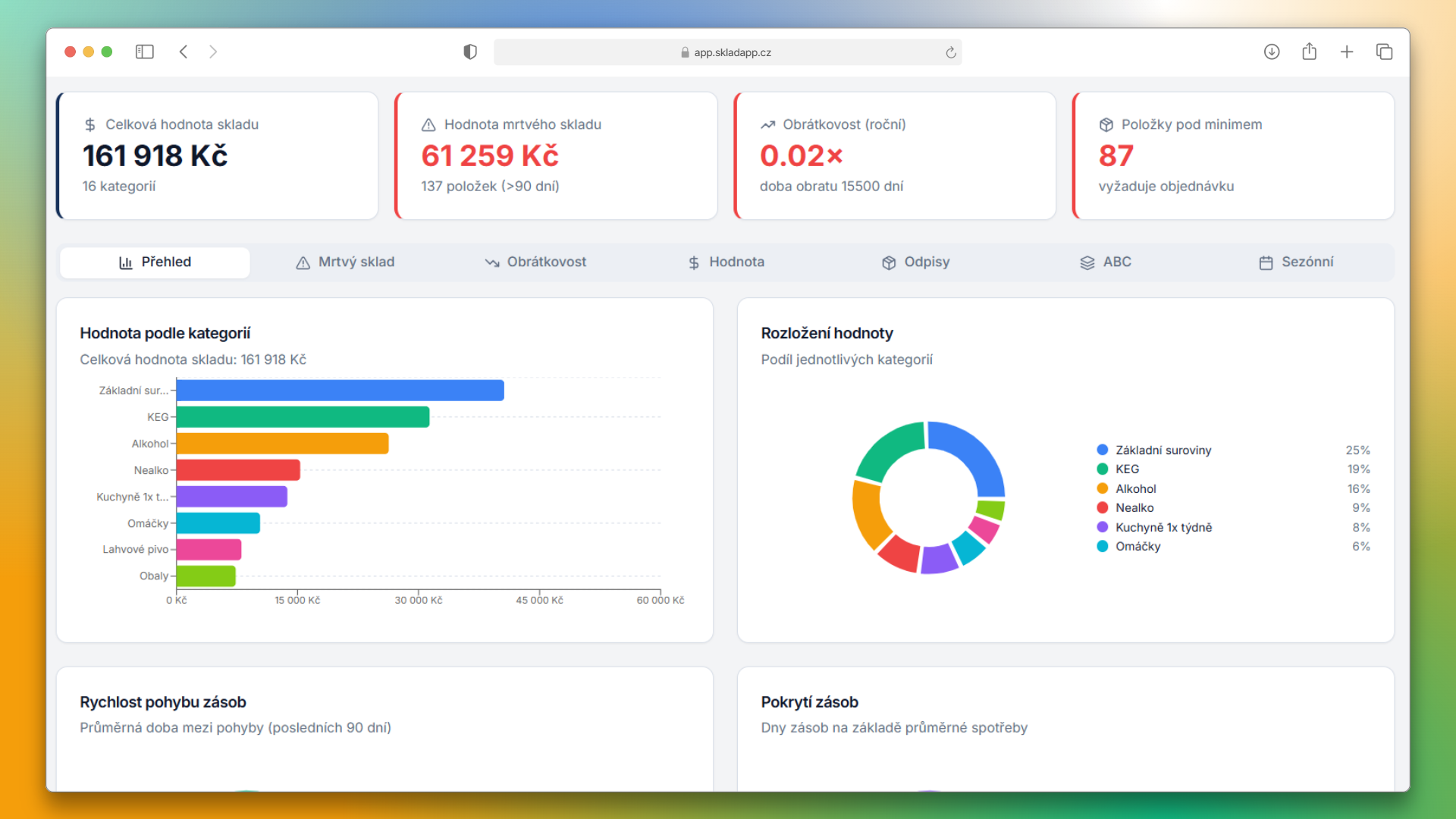Toggle the Safari sidebar icon
The image size is (1456, 819).
(144, 52)
